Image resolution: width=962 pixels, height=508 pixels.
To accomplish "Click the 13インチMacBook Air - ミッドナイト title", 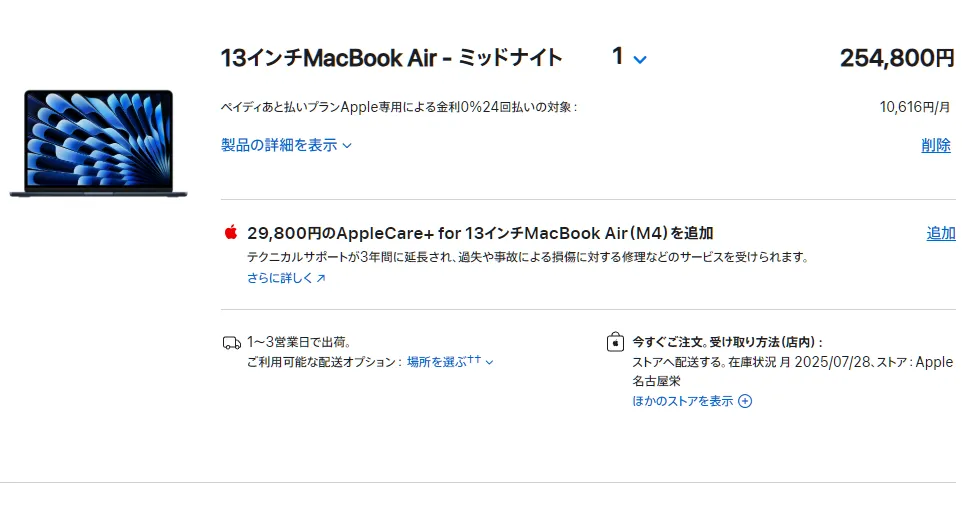I will point(391,58).
